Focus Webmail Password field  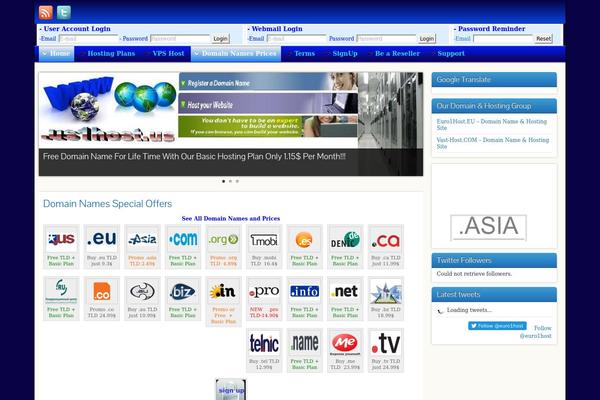pyautogui.click(x=386, y=39)
